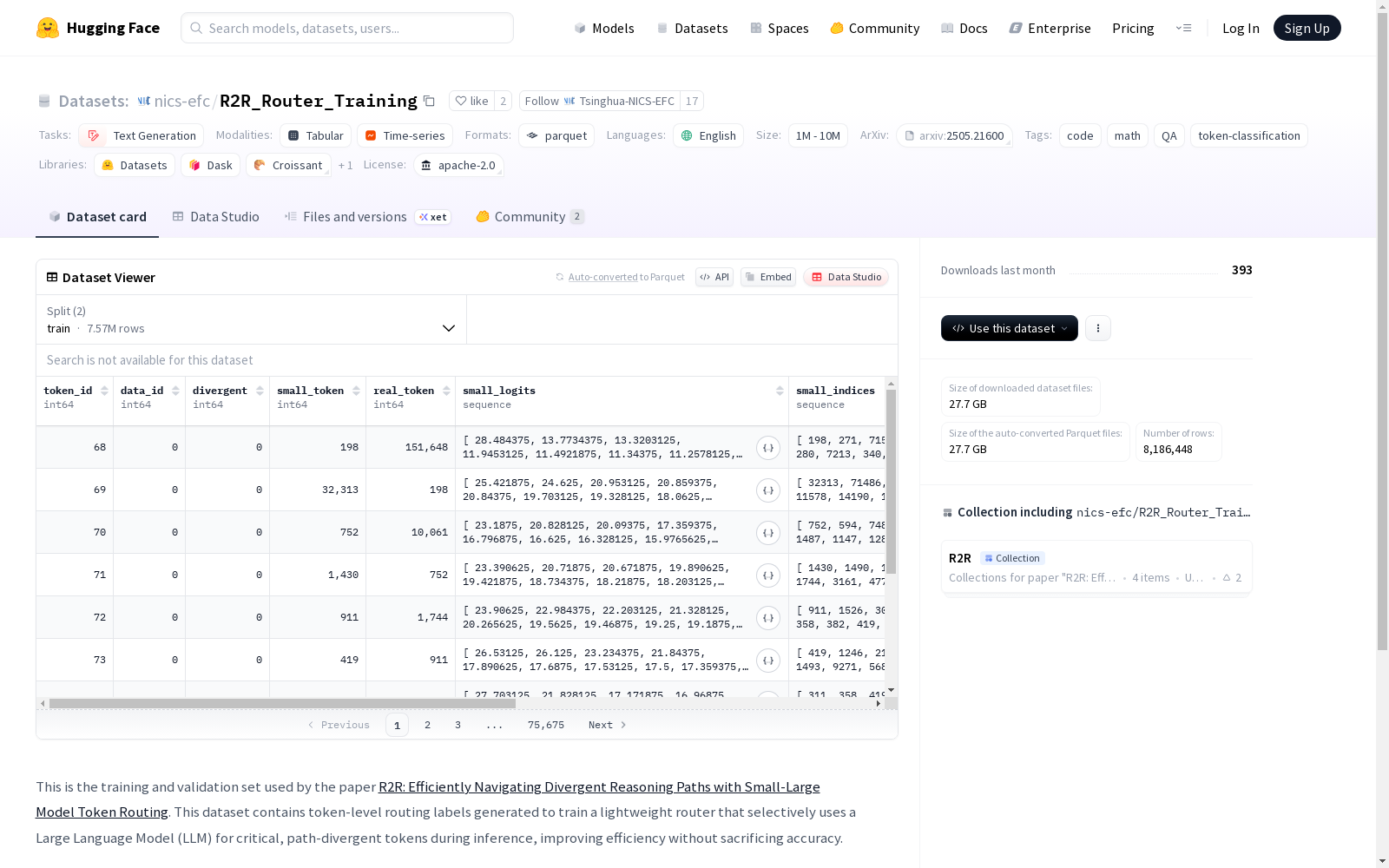
Task: Go to Datasets in top navigation
Action: tap(692, 28)
